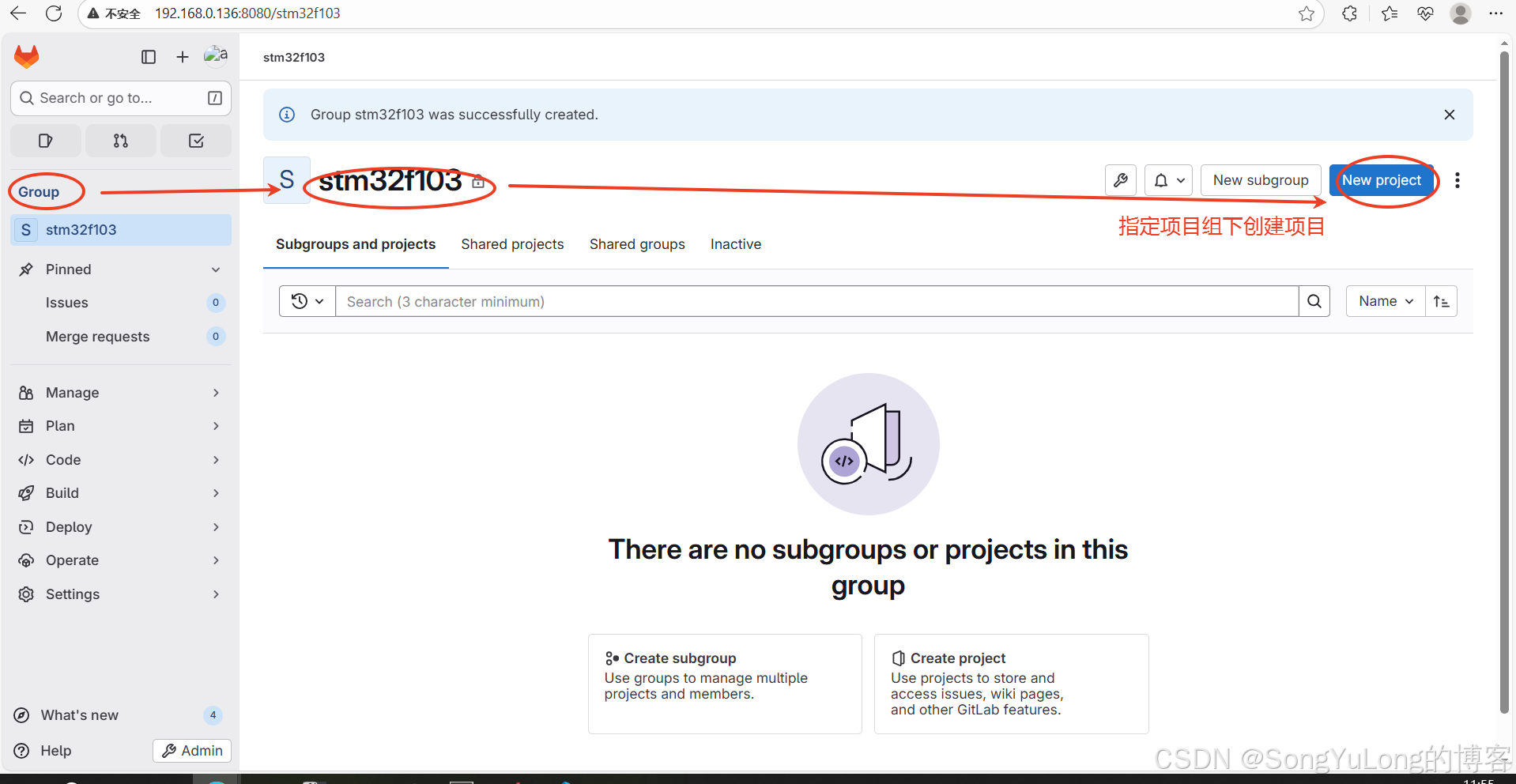Dismiss the group created success alert
This screenshot has height=784, width=1516.
point(1449,115)
